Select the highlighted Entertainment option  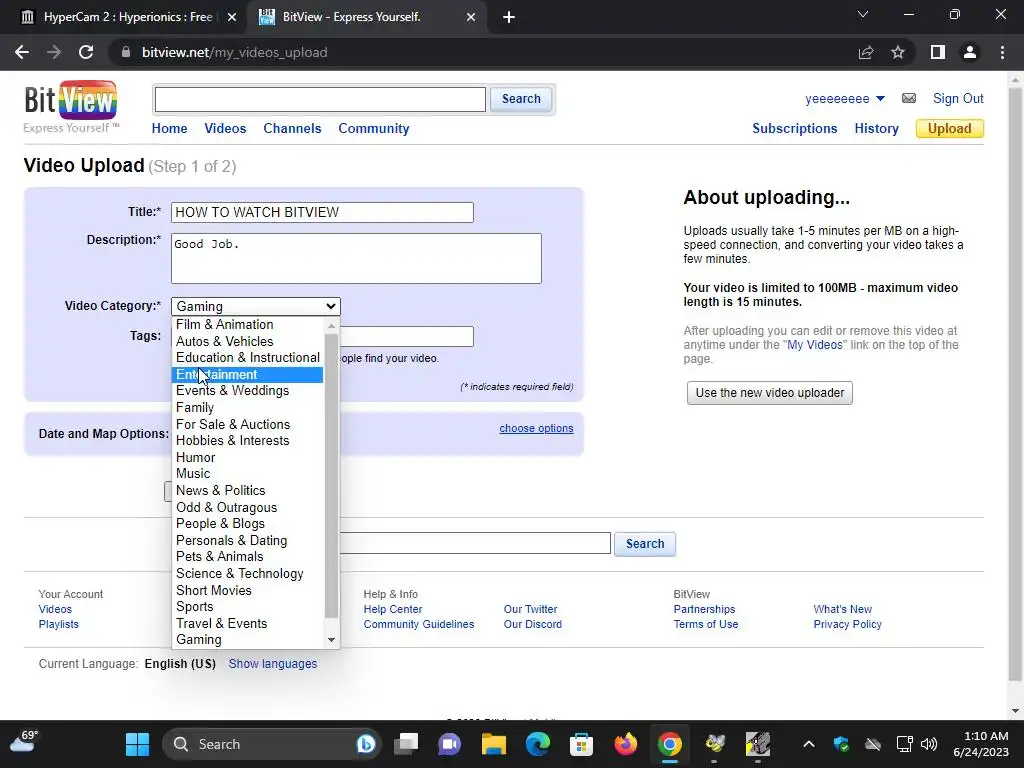248,375
